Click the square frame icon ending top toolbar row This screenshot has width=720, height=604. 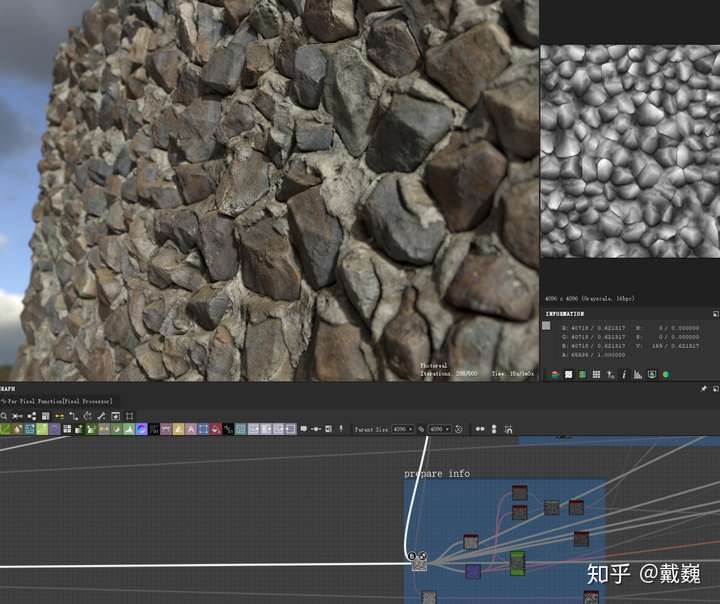tap(129, 416)
